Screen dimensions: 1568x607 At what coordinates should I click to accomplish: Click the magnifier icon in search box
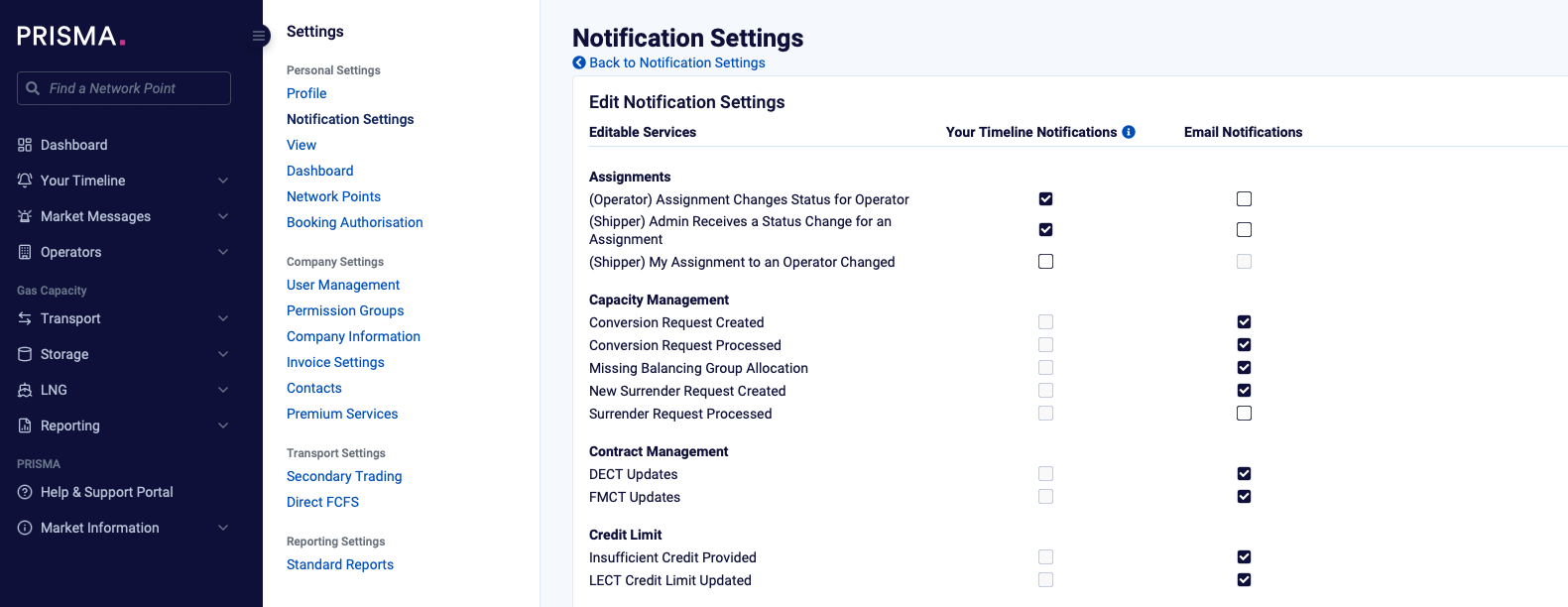click(33, 88)
